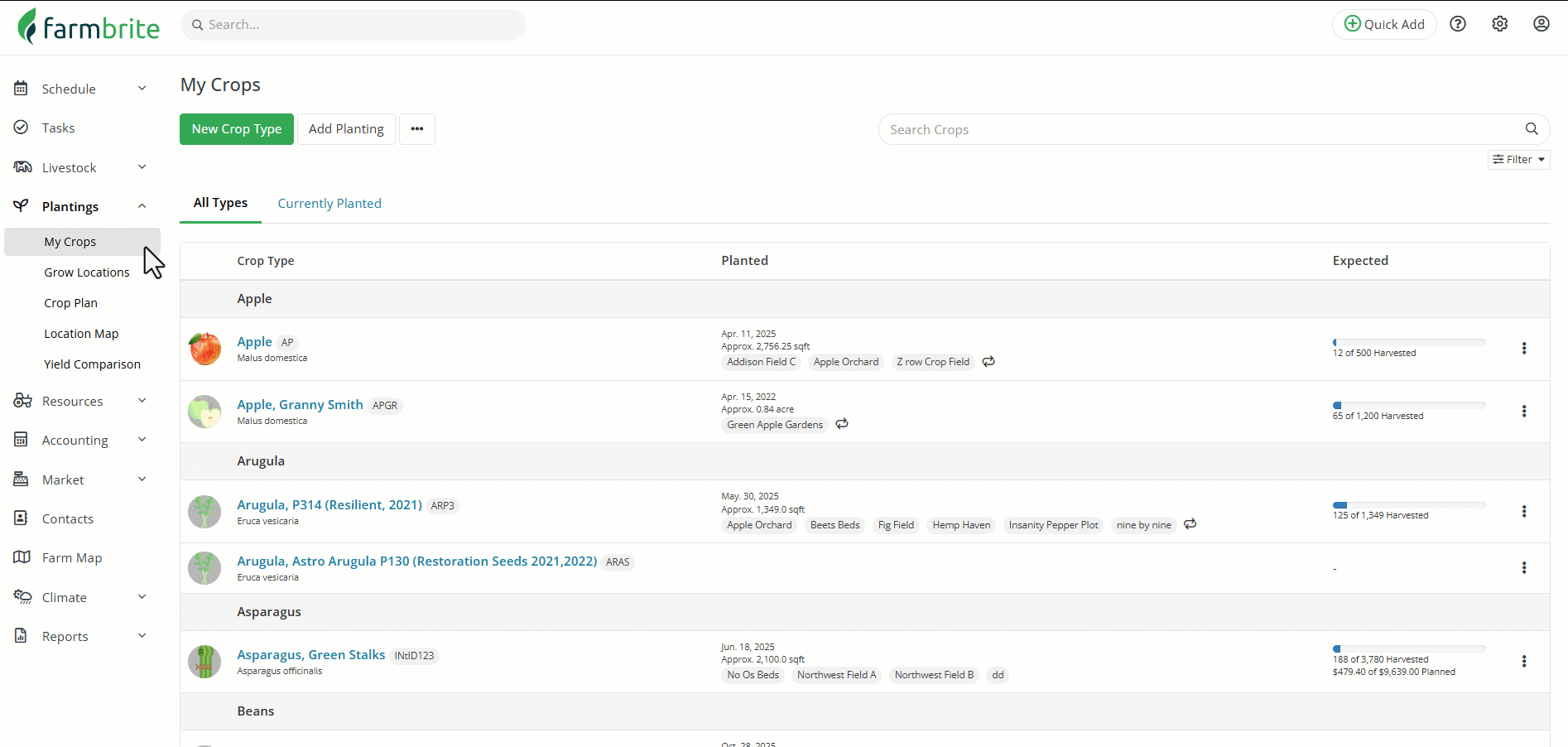1568x747 pixels.
Task: Click the rotation icon beside Green Apple Gardens
Action: [842, 424]
